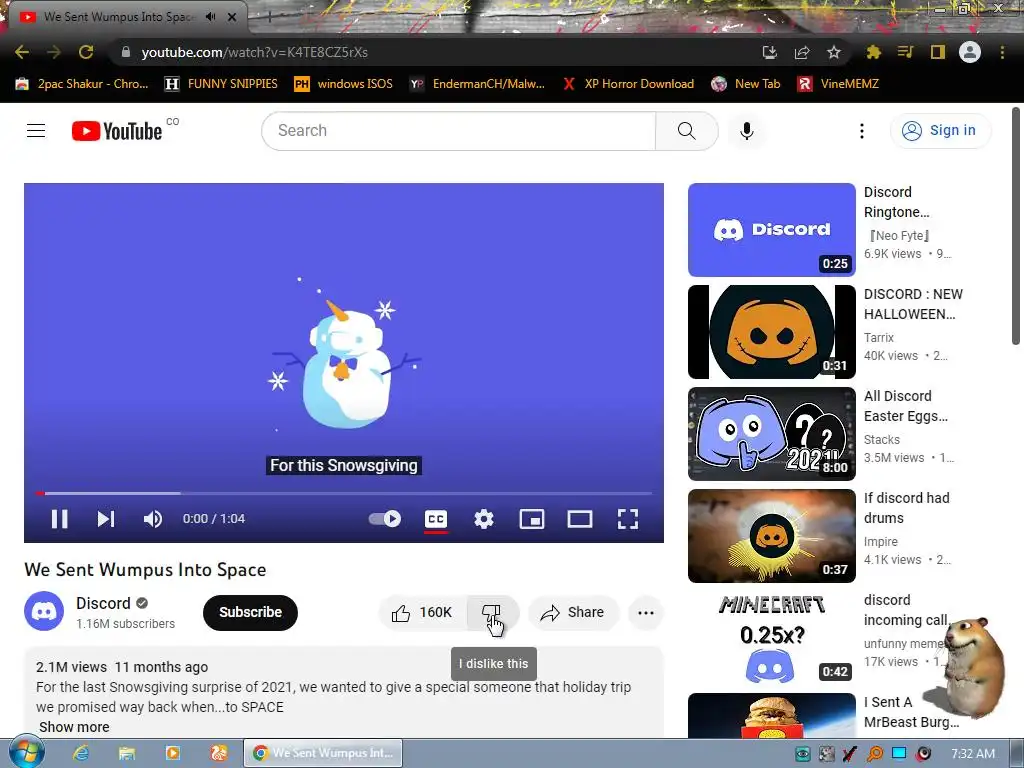The height and width of the screenshot is (768, 1024).
Task: Open All Discord Easter Eggs thumbnail
Action: click(x=771, y=434)
